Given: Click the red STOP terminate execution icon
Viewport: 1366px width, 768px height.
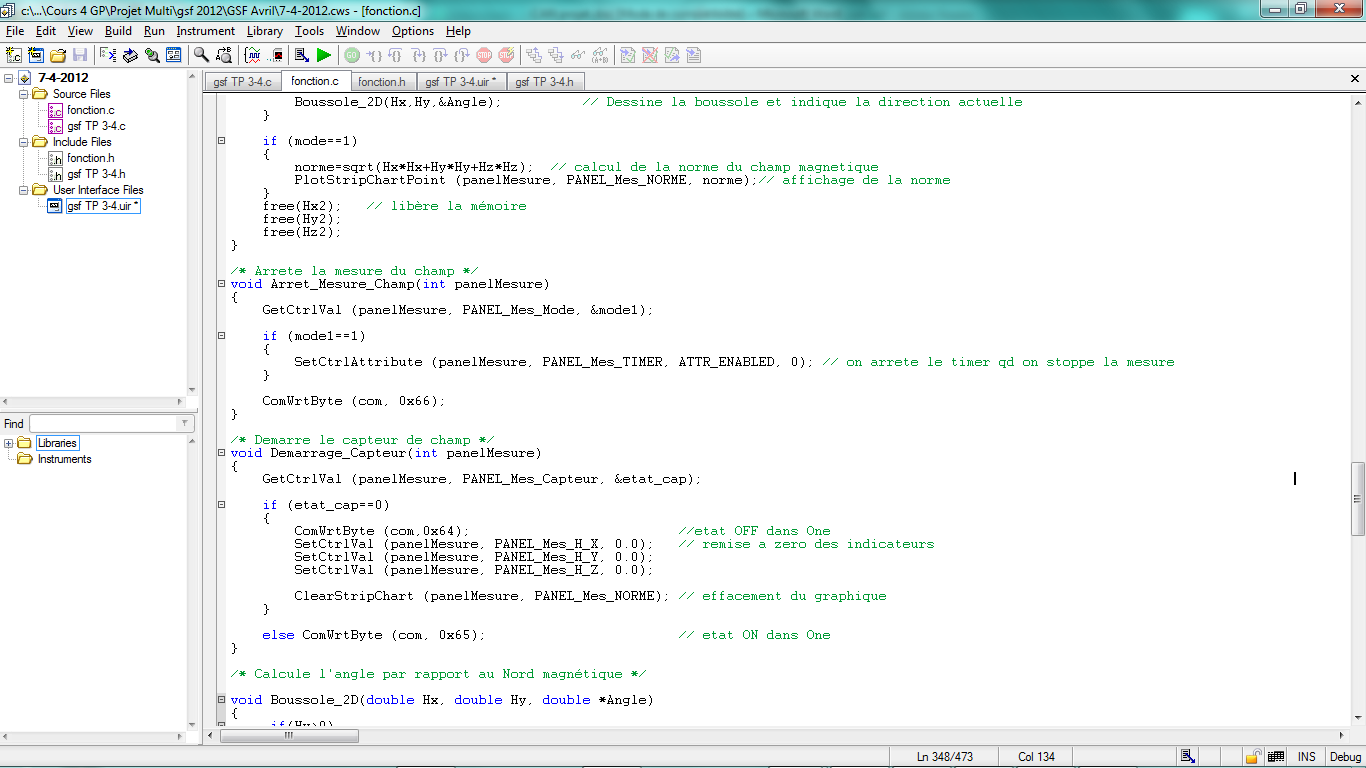Looking at the screenshot, I should coord(484,55).
